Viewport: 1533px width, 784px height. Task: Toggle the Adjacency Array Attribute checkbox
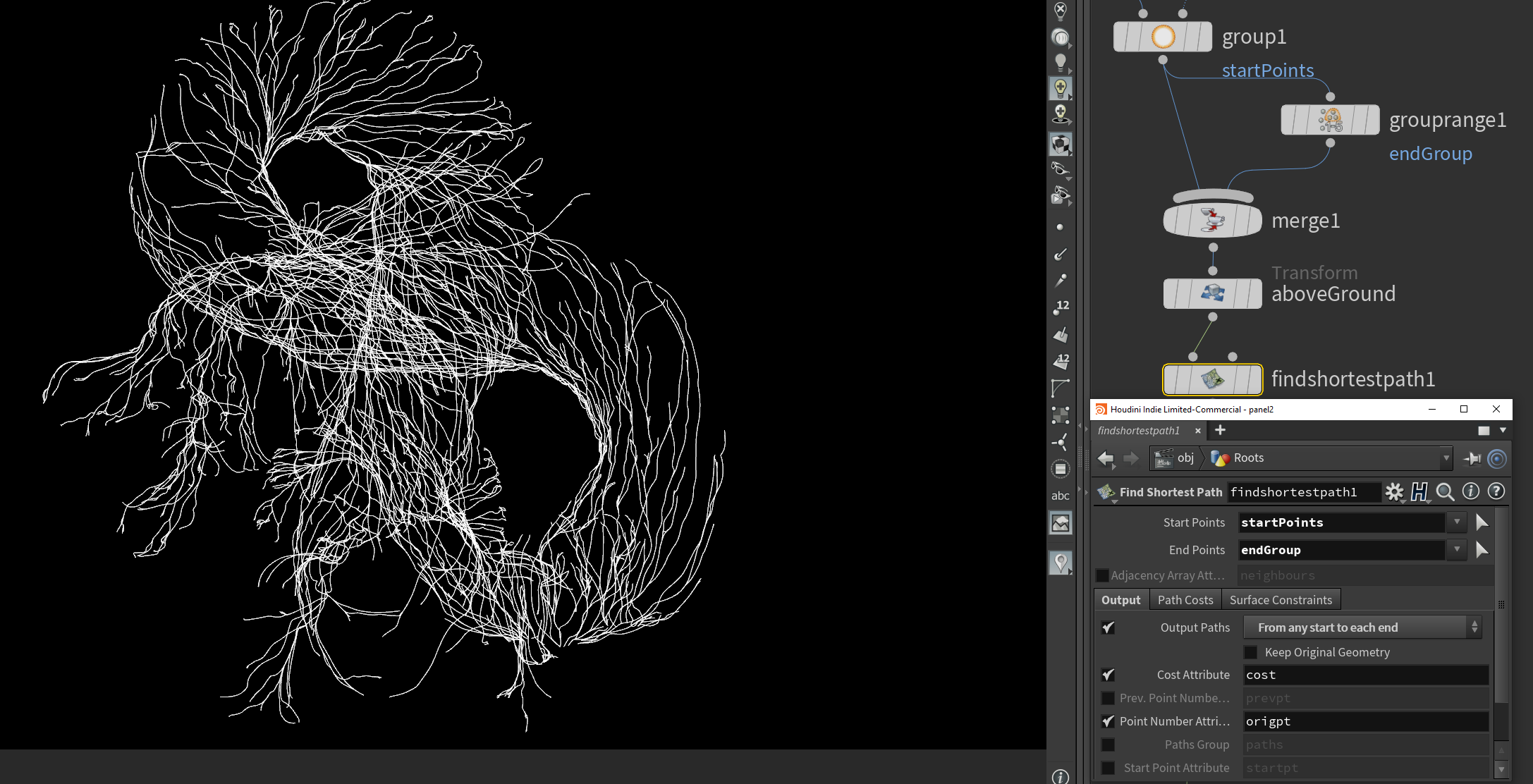click(x=1103, y=575)
